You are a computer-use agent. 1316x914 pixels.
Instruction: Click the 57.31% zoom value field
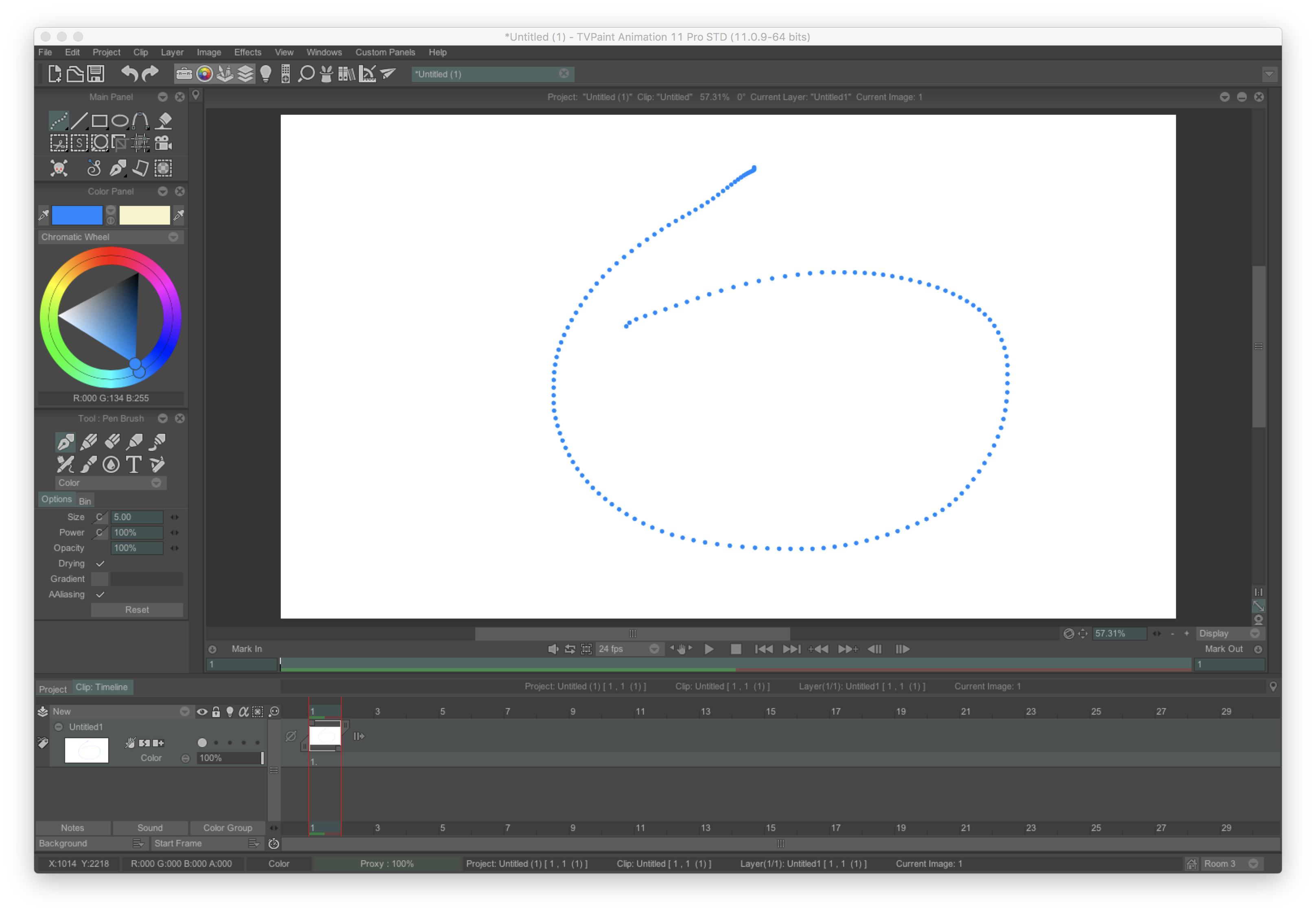pos(1119,634)
